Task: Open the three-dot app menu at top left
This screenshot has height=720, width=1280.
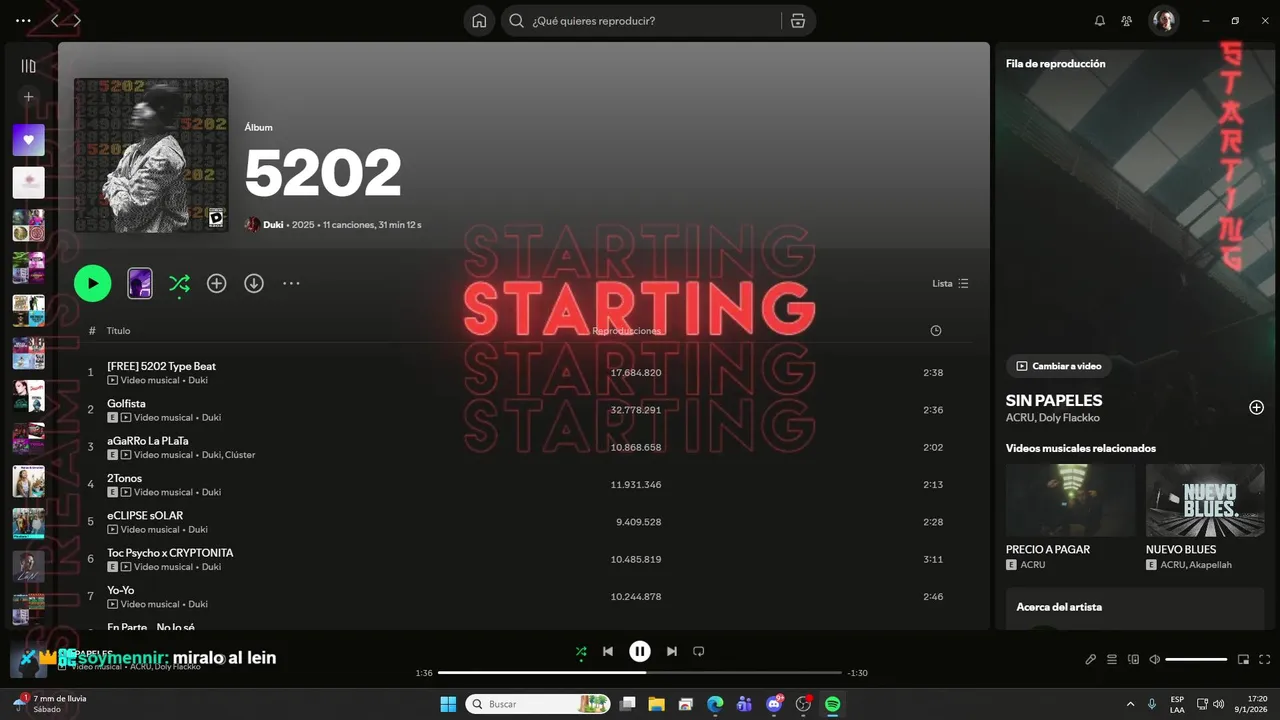Action: coord(23,21)
